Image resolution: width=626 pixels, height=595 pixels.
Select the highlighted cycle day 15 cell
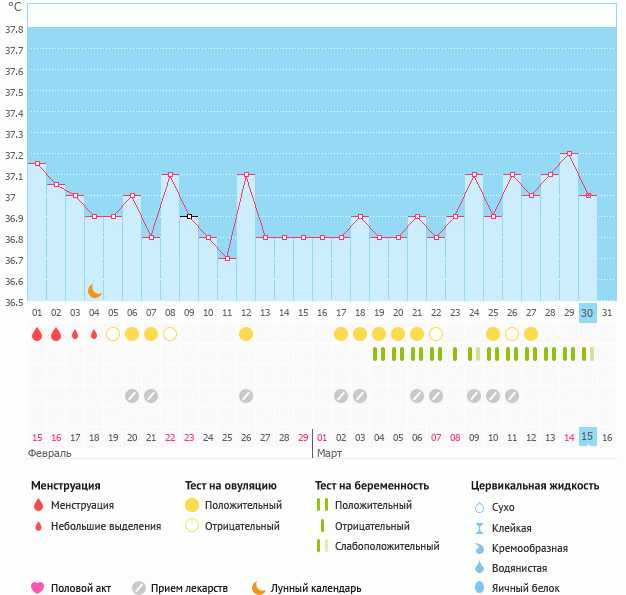(588, 437)
